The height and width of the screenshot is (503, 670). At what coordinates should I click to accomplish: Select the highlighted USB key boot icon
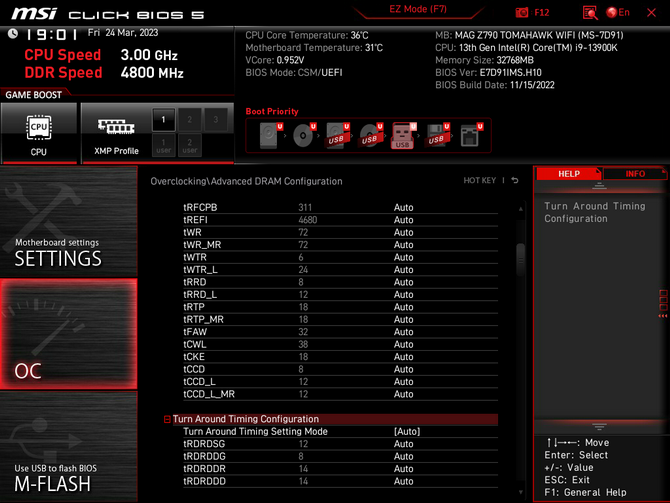tap(403, 135)
